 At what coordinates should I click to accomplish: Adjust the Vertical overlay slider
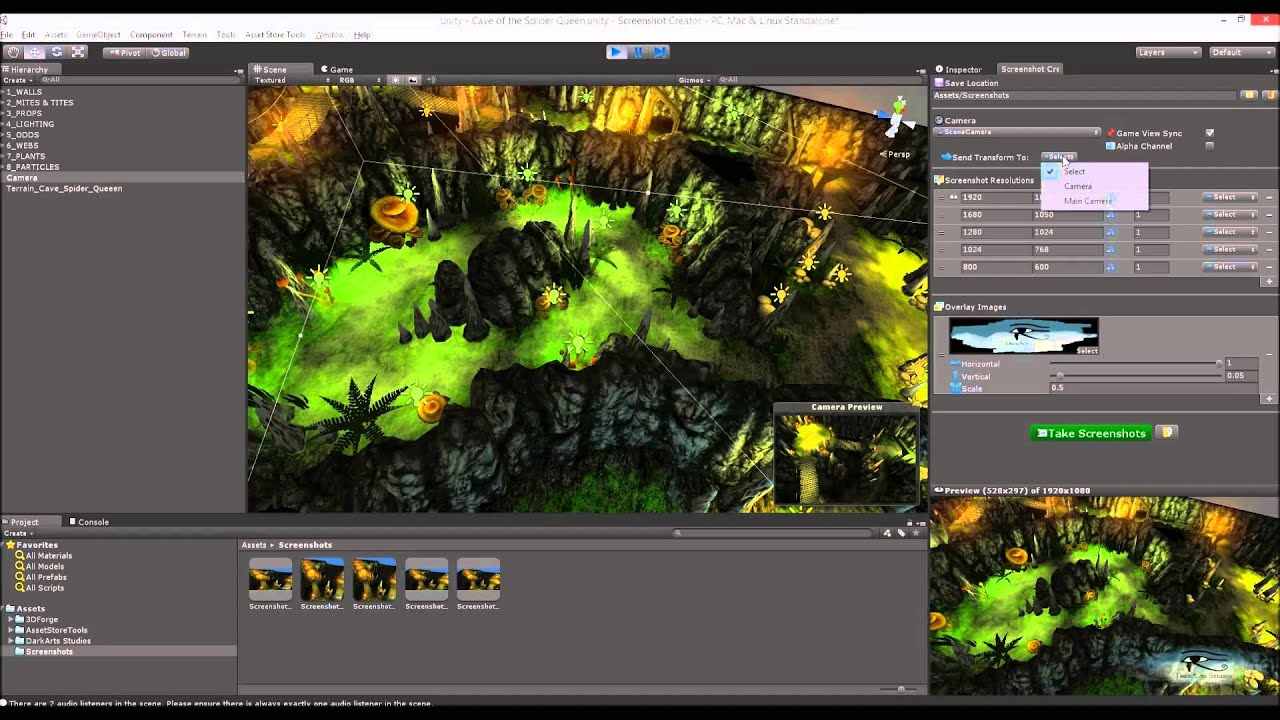coord(1136,376)
